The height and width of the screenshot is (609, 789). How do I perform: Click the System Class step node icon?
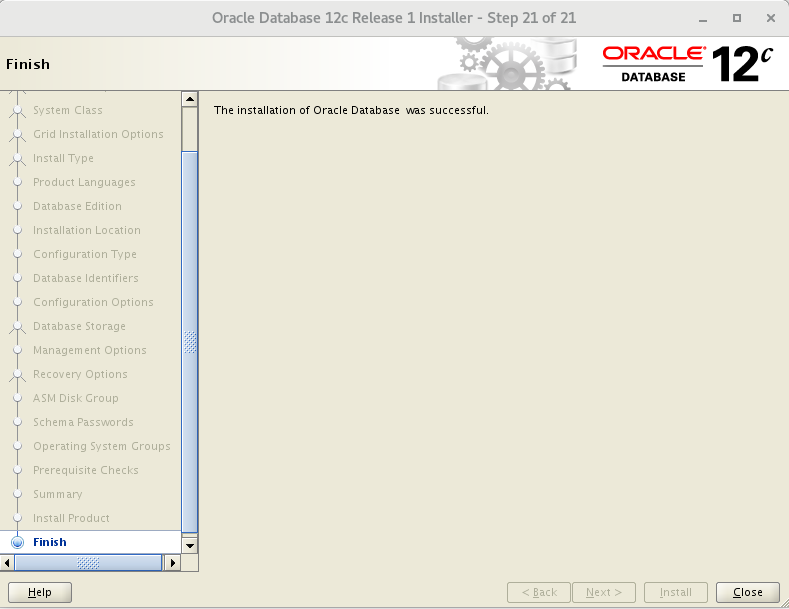tap(18, 110)
